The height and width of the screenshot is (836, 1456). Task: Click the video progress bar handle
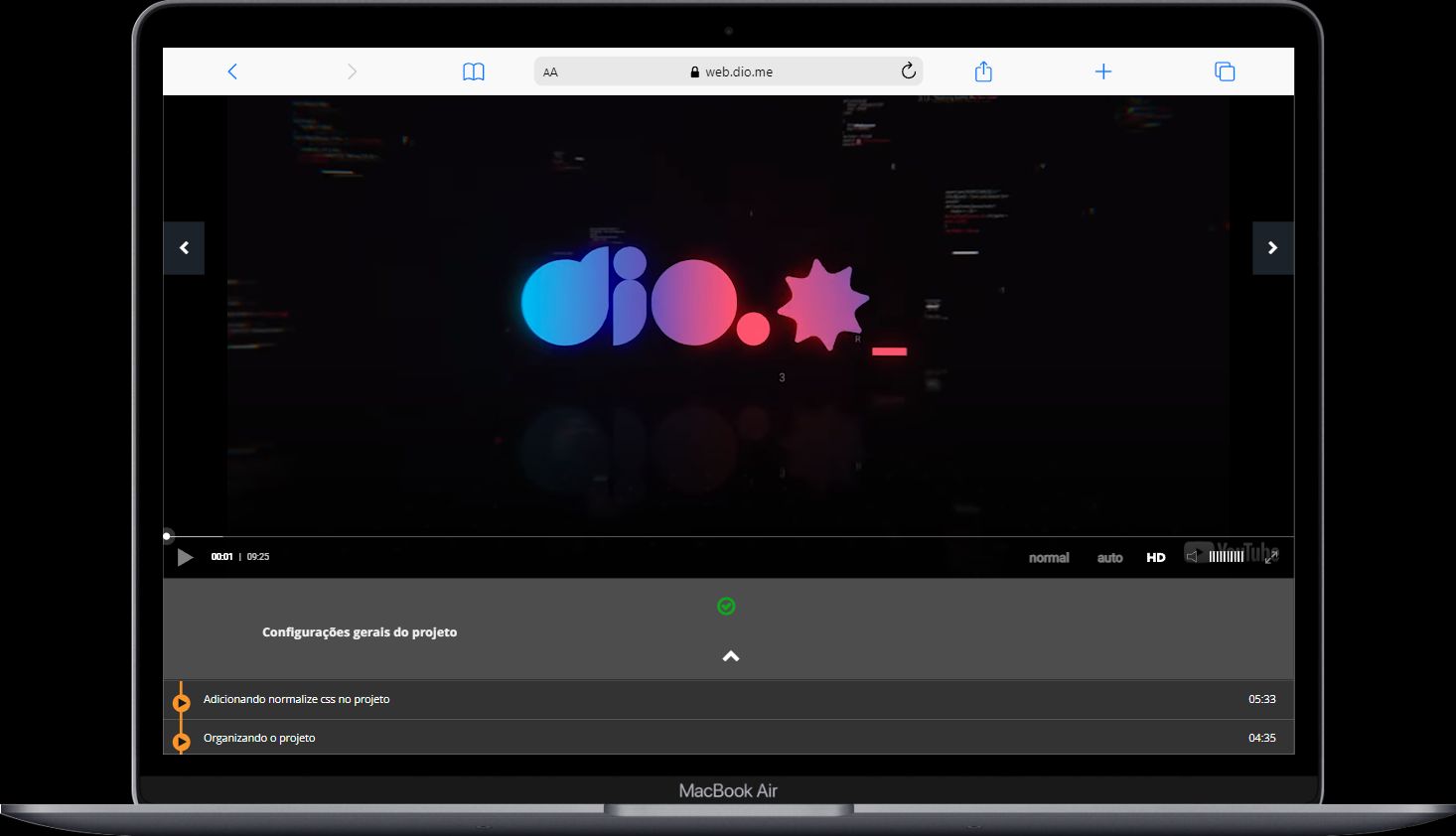(x=167, y=536)
